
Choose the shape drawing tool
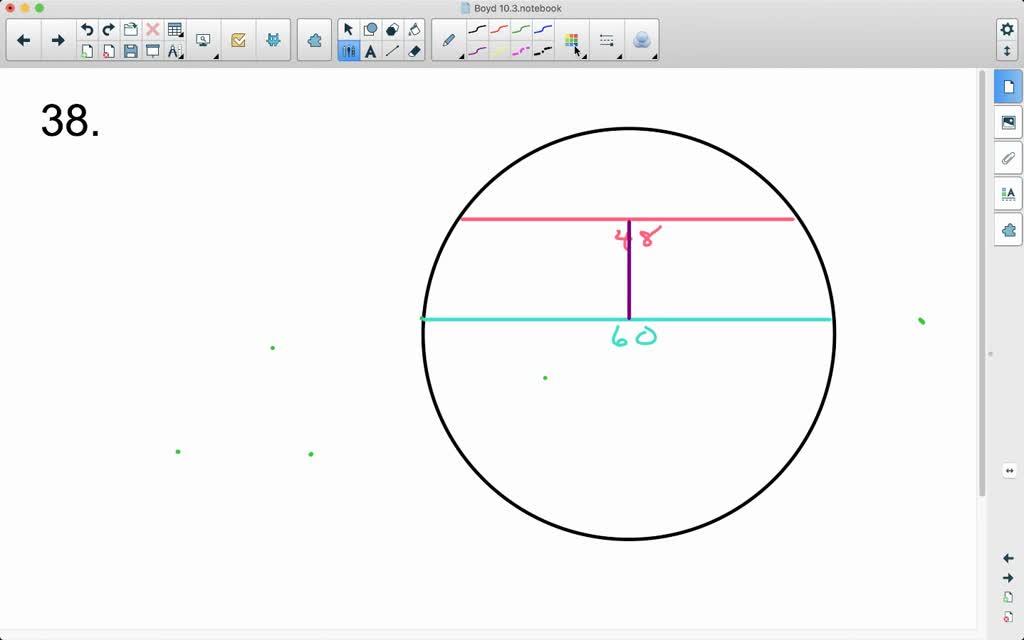[x=371, y=29]
